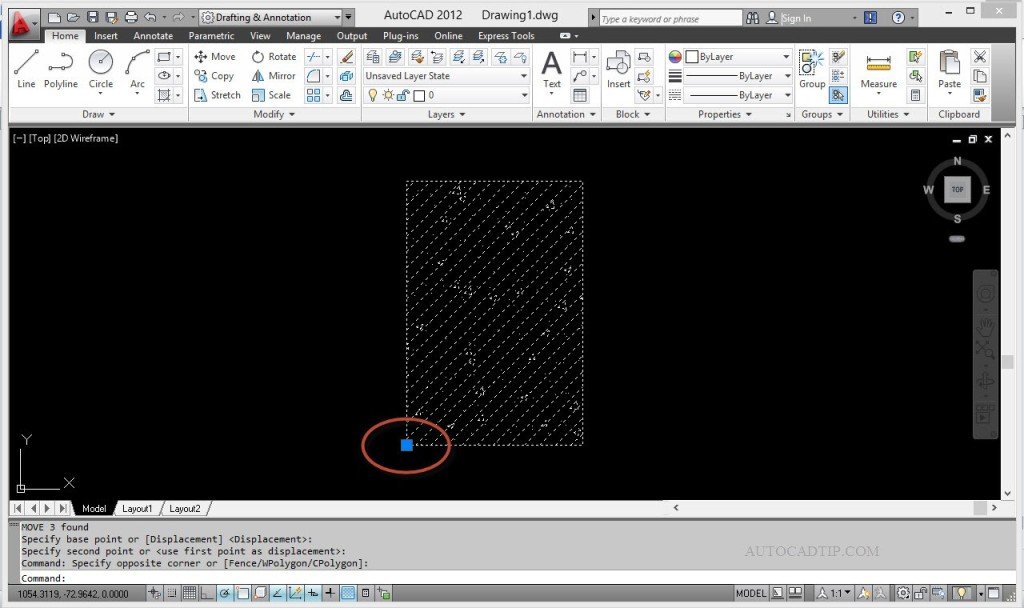Switch to the Parametric ribbon tab
1024x608 pixels.
tap(211, 36)
